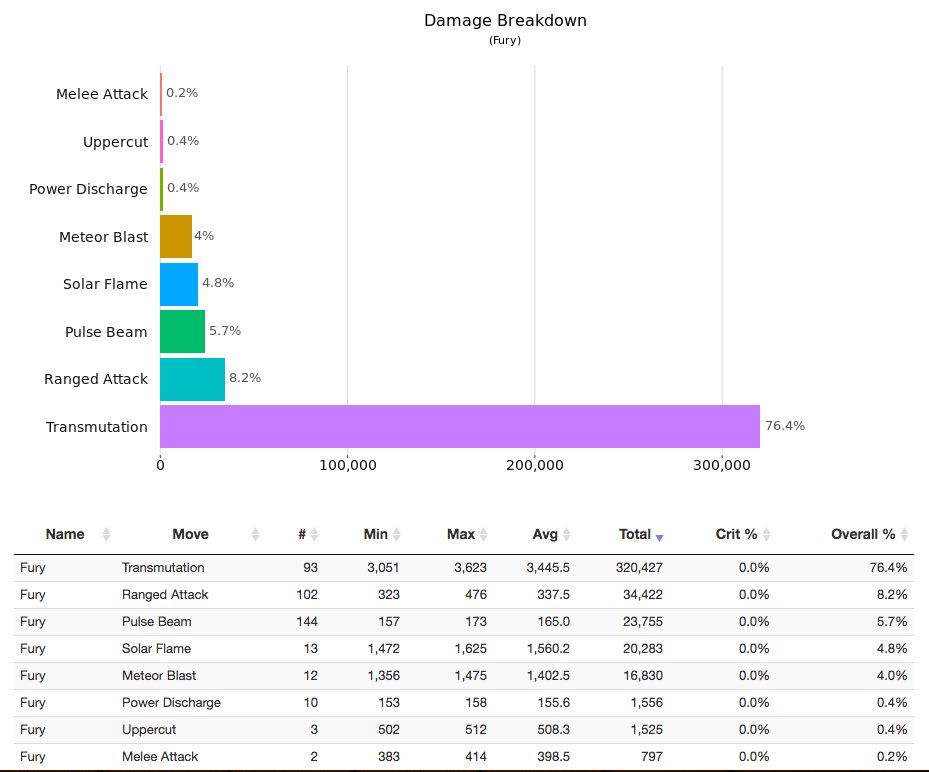Select the Pulse Beam bar segment
Image resolution: width=929 pixels, height=772 pixels.
pos(180,331)
